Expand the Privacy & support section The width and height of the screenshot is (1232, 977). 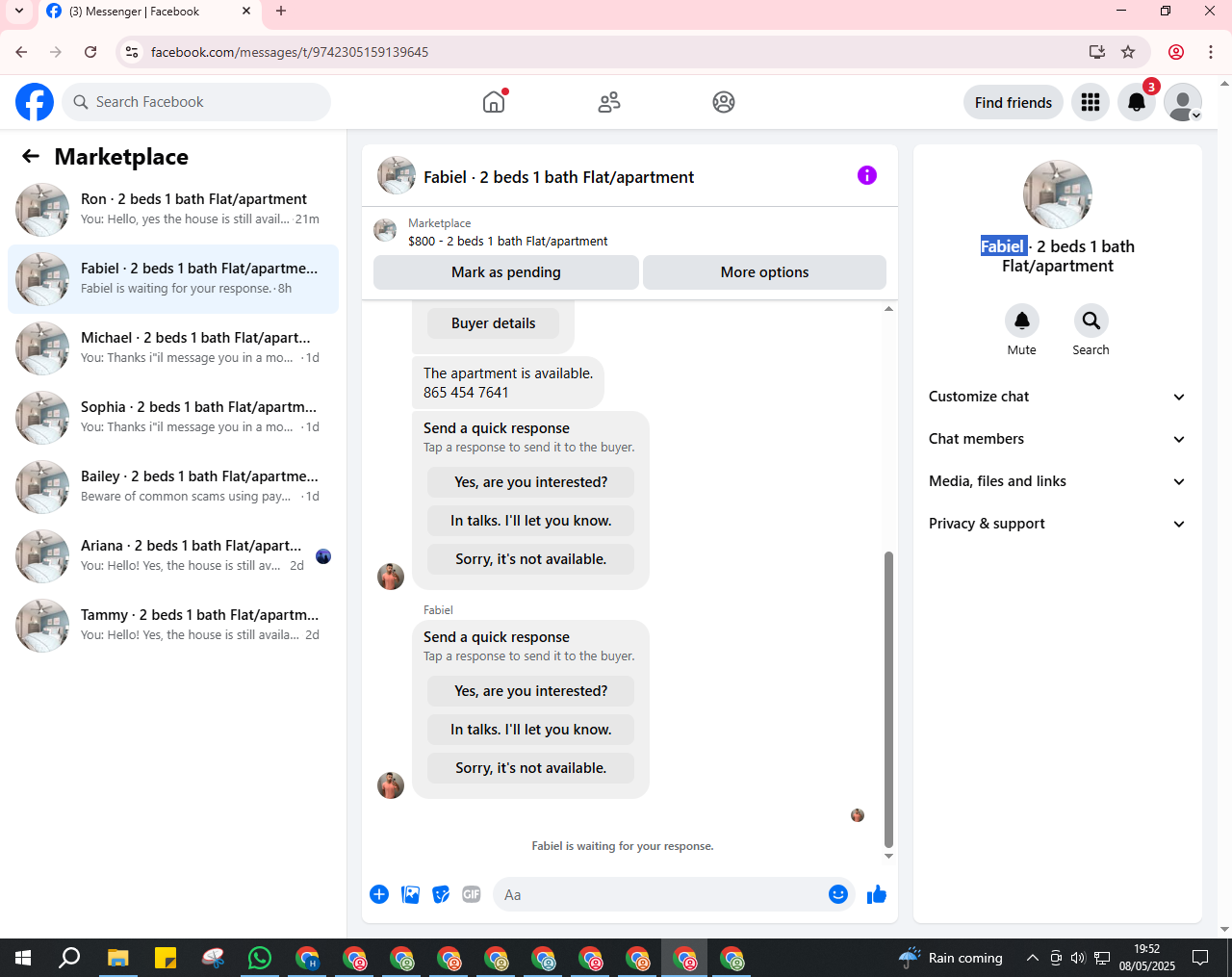1058,524
